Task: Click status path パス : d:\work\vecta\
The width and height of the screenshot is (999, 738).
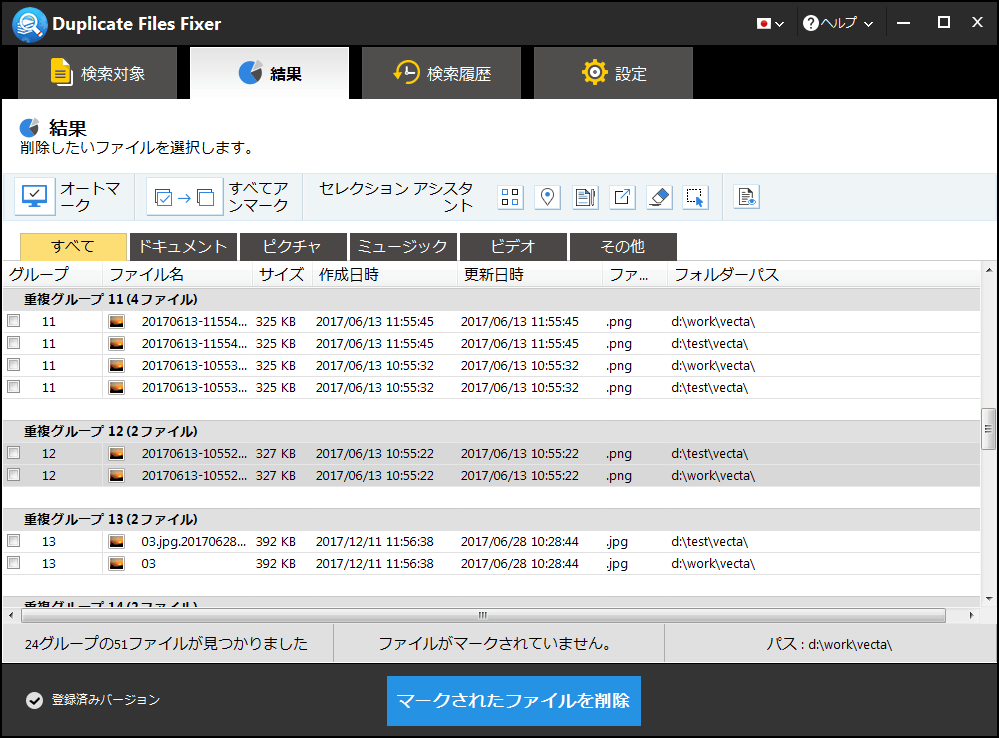Action: [829, 644]
